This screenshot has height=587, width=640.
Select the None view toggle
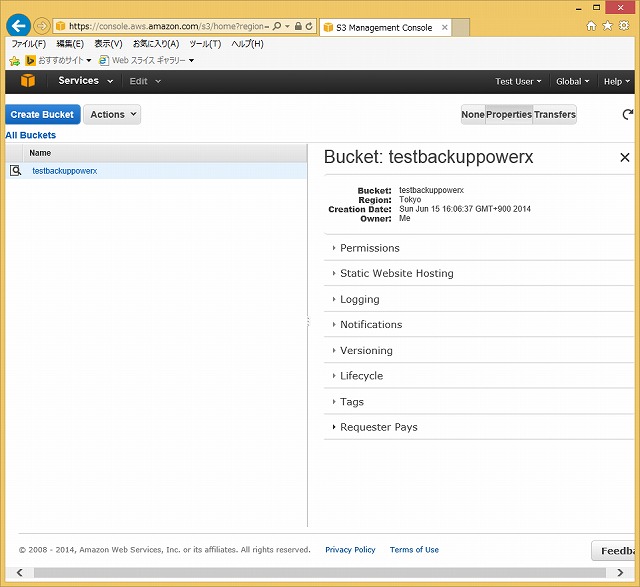[473, 115]
